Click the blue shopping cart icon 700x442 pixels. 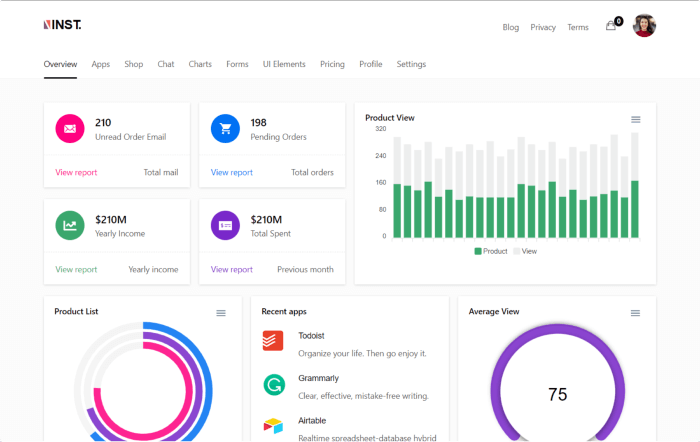click(x=225, y=129)
